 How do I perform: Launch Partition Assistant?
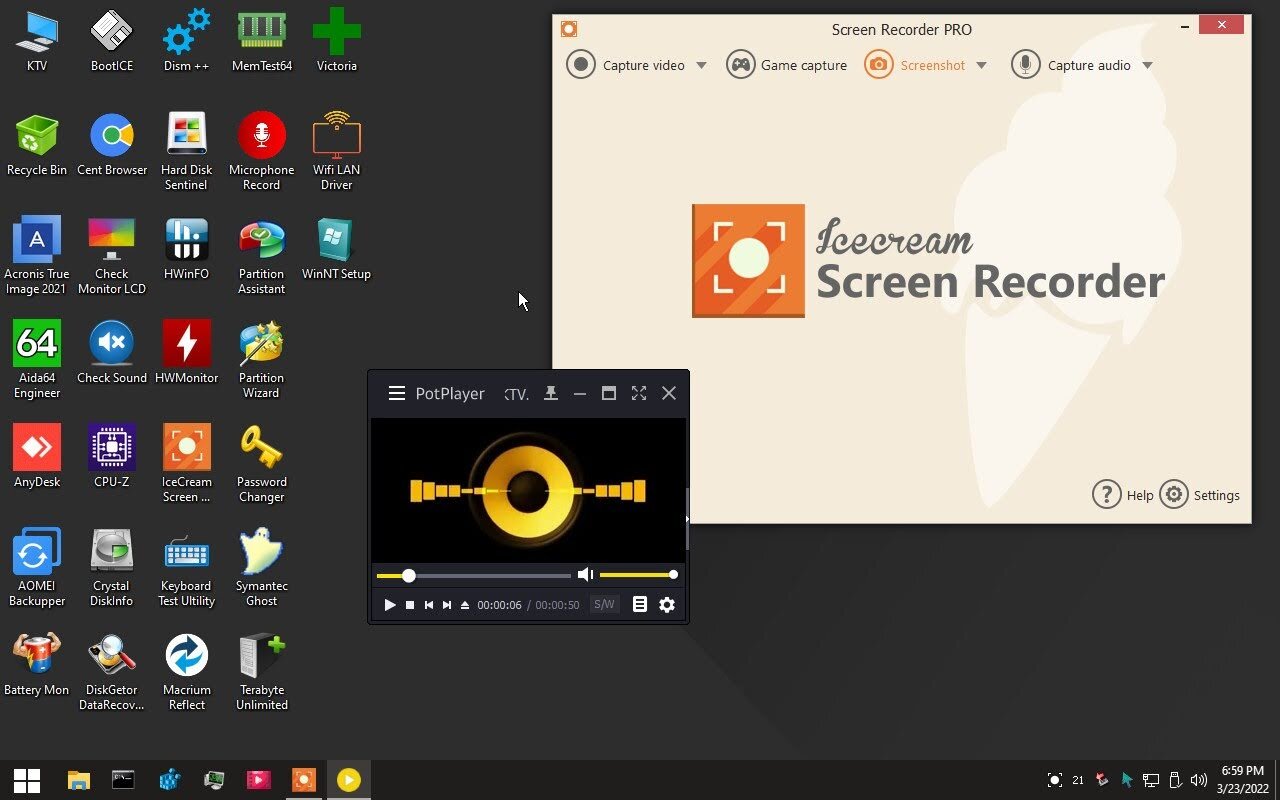262,256
